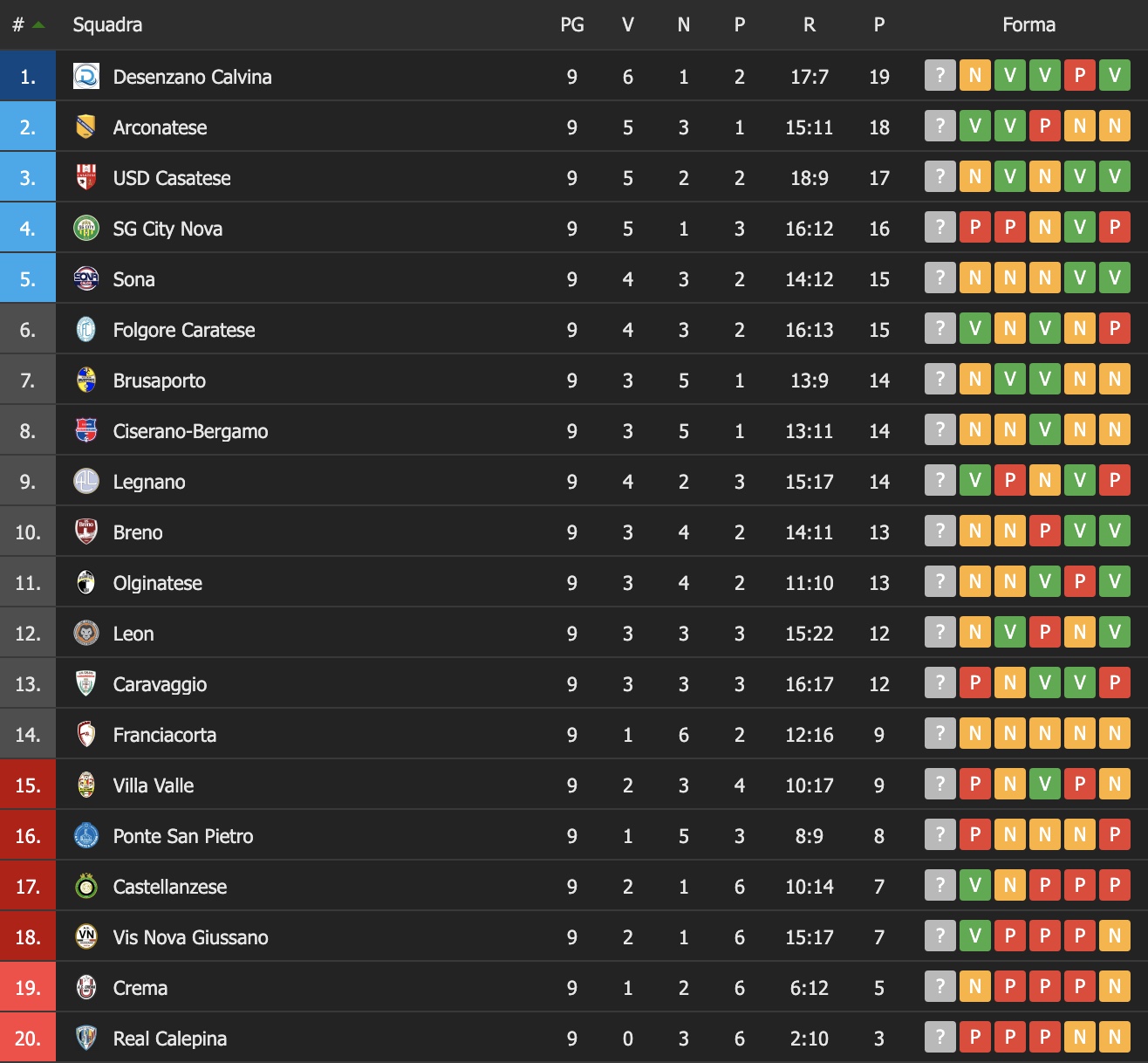Click the Real Calepina shield crest

point(85,1039)
